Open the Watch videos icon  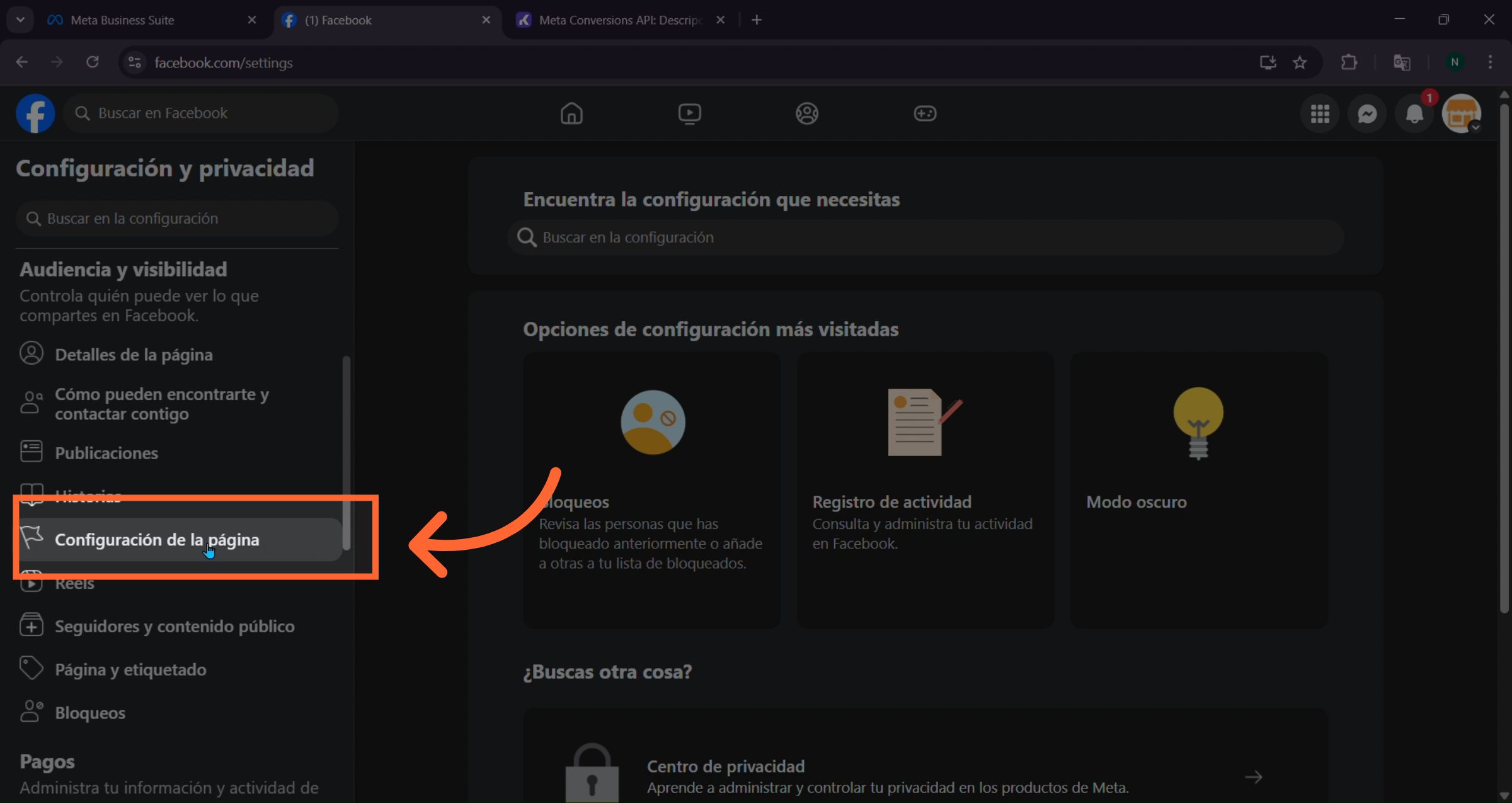689,113
